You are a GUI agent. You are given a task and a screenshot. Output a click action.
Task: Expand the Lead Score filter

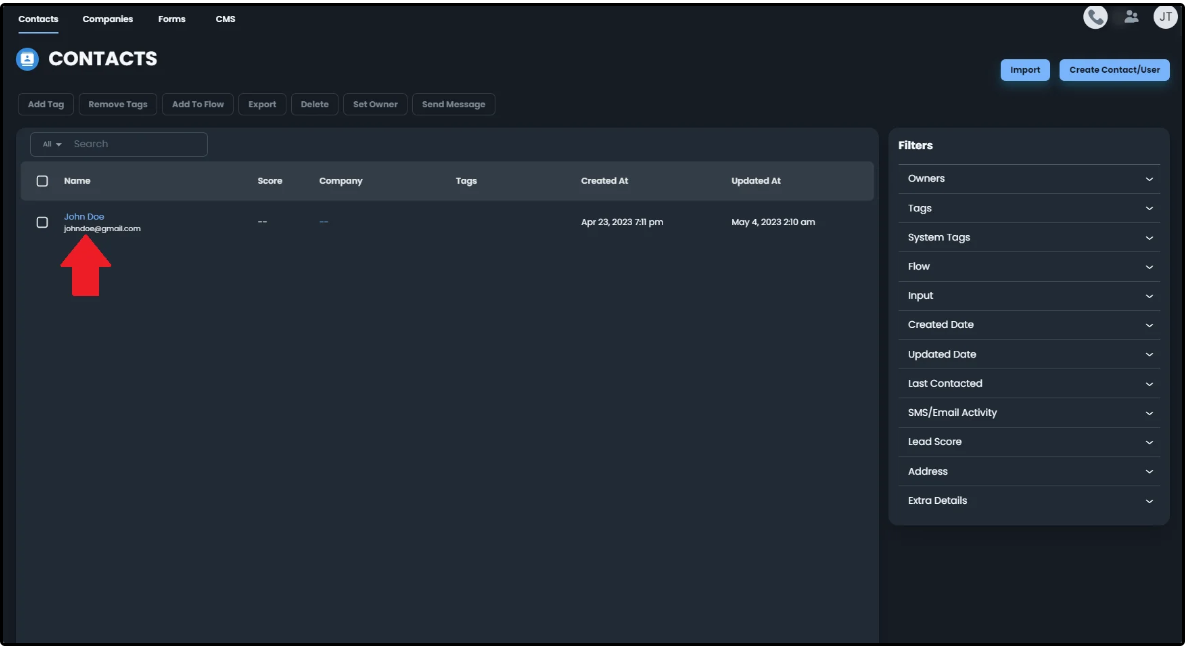pos(1028,442)
